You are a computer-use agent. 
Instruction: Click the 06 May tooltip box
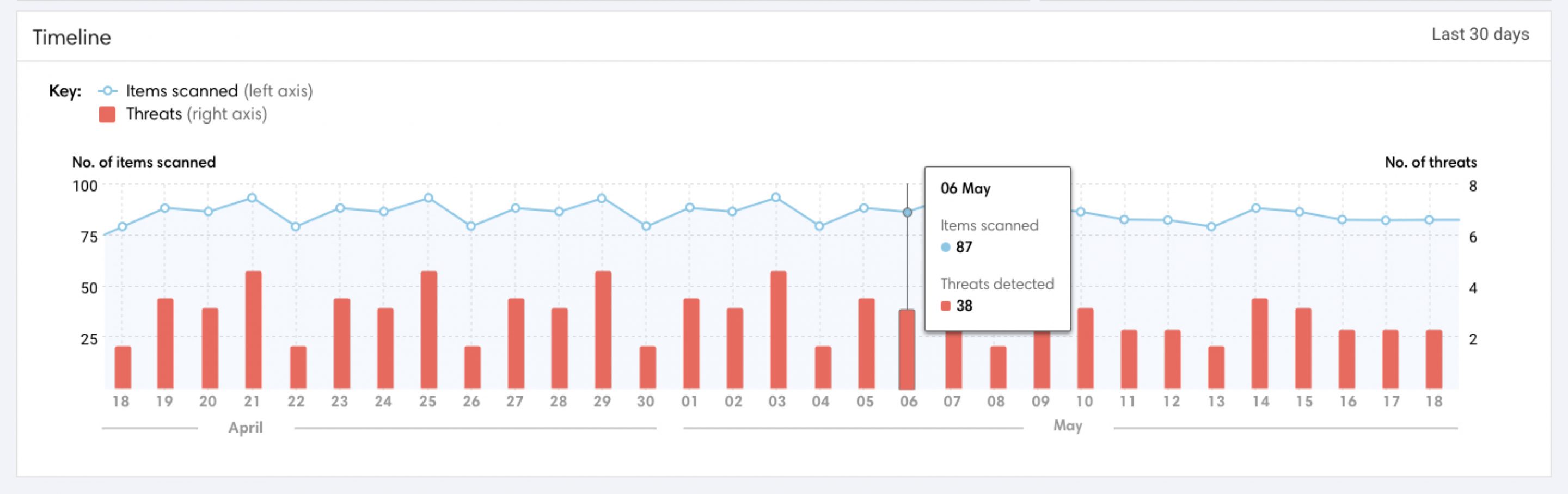point(997,248)
